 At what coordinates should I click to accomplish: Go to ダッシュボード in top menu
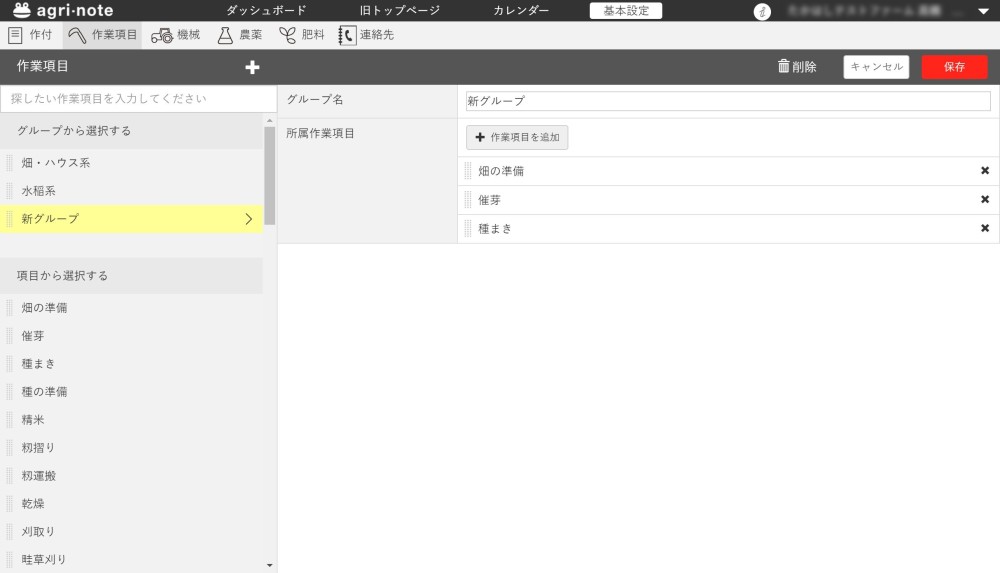266,11
